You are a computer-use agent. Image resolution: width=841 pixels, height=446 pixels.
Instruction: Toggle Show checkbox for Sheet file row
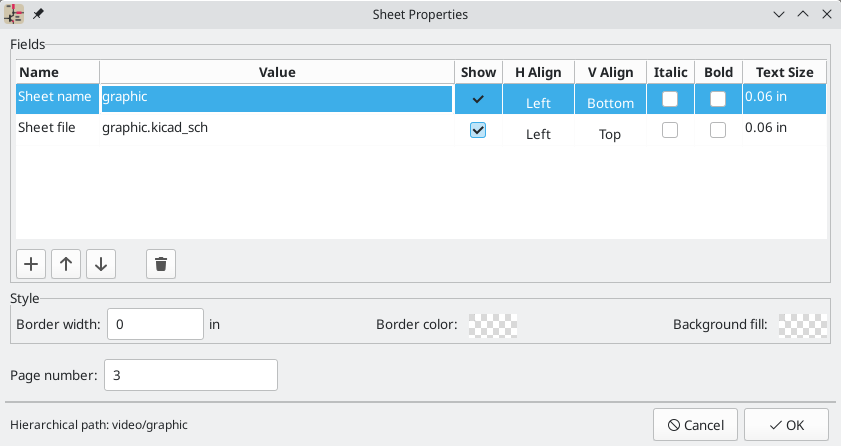pyautogui.click(x=478, y=130)
